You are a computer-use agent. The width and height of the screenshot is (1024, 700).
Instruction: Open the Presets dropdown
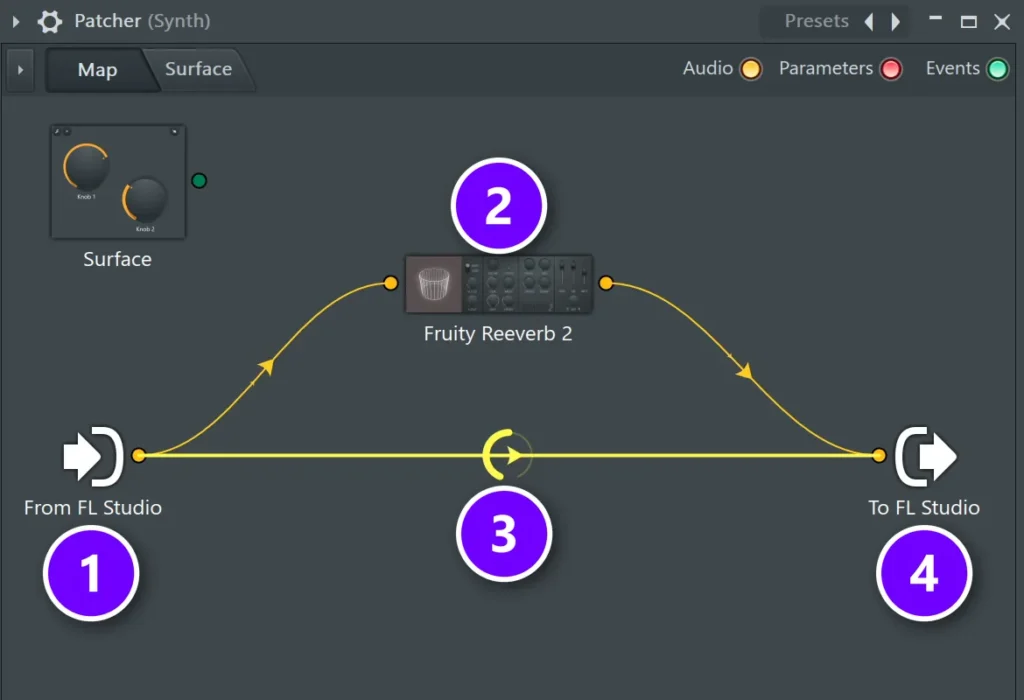816,22
